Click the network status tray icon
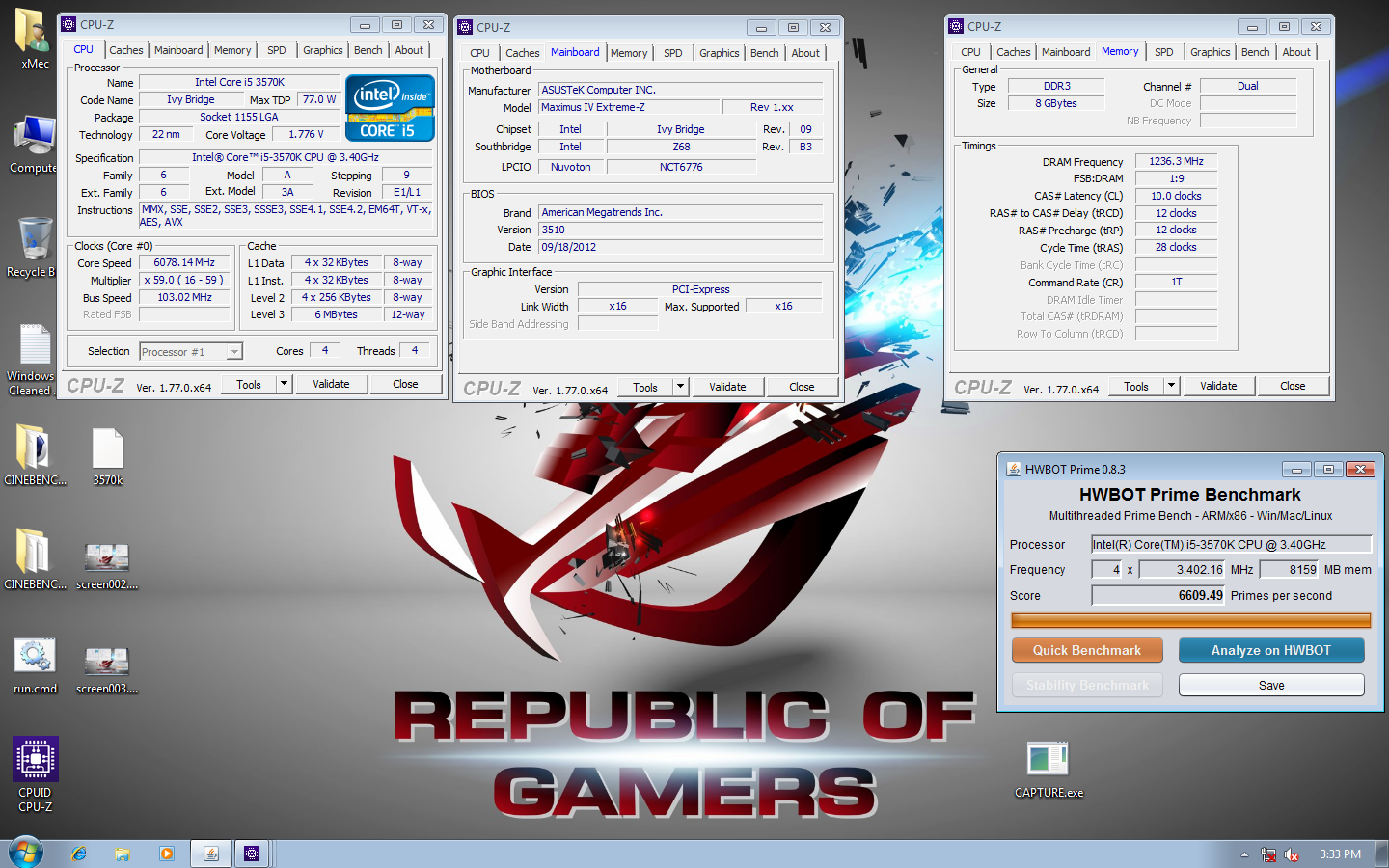The height and width of the screenshot is (868, 1389). [1268, 854]
